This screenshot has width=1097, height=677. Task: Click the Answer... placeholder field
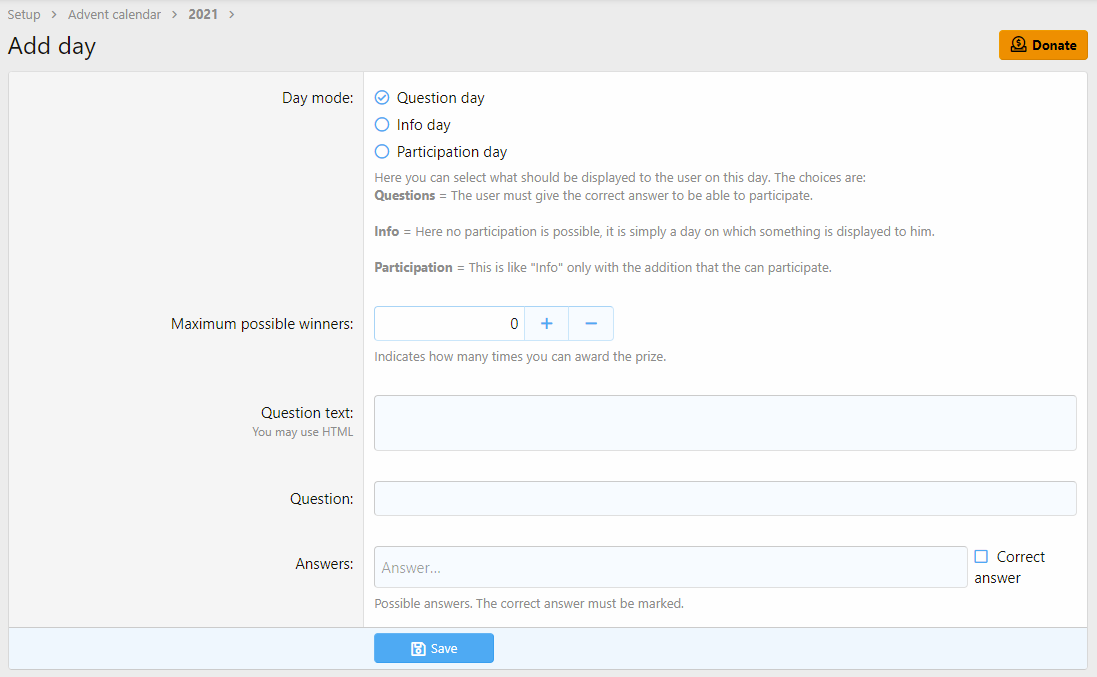coord(670,567)
